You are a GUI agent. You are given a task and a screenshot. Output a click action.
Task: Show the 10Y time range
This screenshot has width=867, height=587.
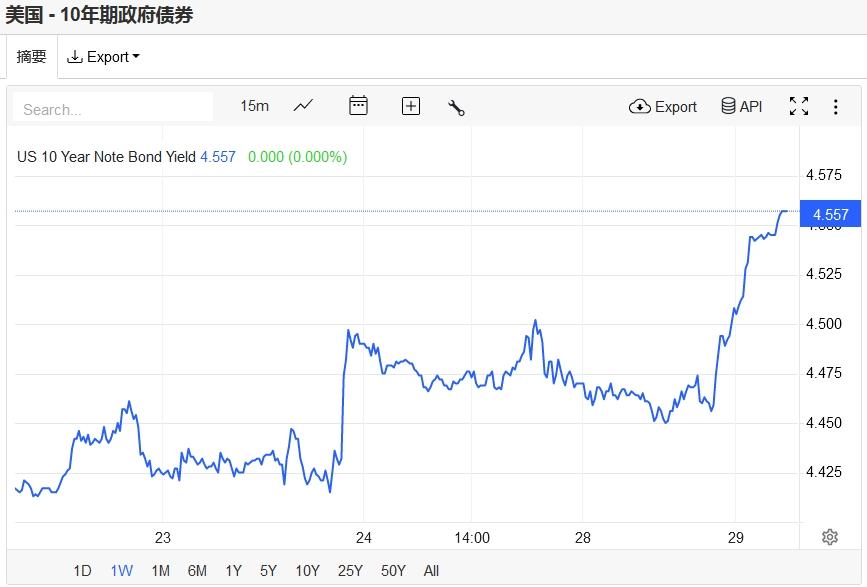pyautogui.click(x=307, y=571)
